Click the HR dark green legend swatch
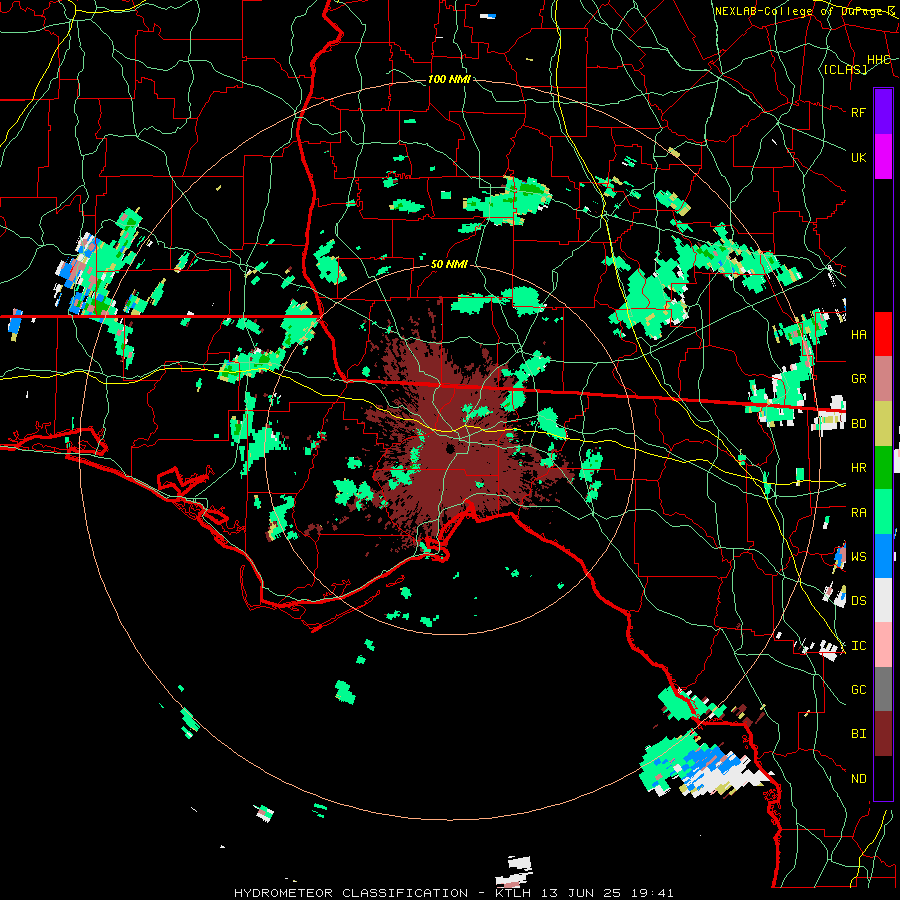900x900 pixels. pyautogui.click(x=883, y=468)
